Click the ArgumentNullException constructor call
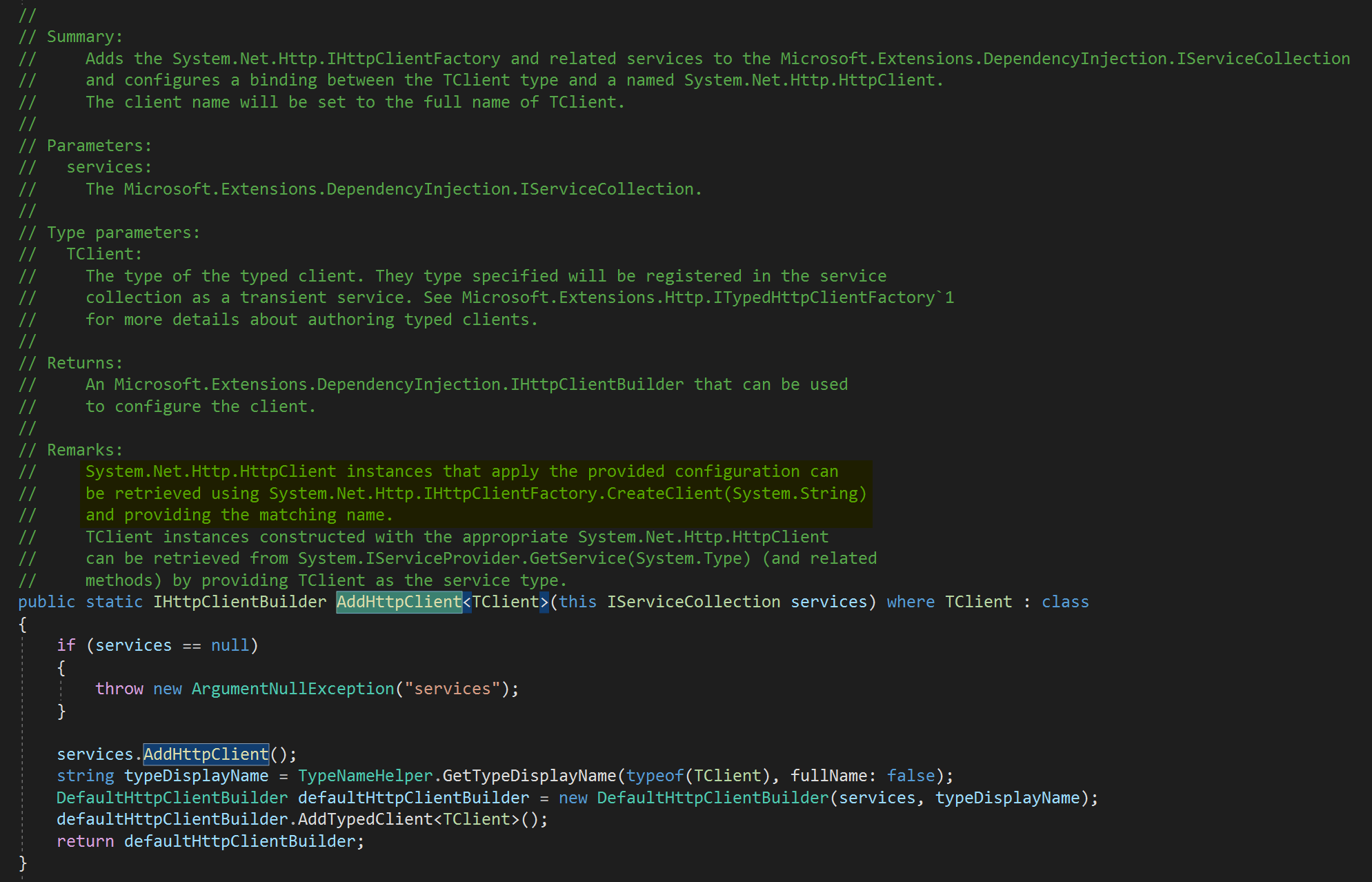This screenshot has height=882, width=1372. point(291,688)
